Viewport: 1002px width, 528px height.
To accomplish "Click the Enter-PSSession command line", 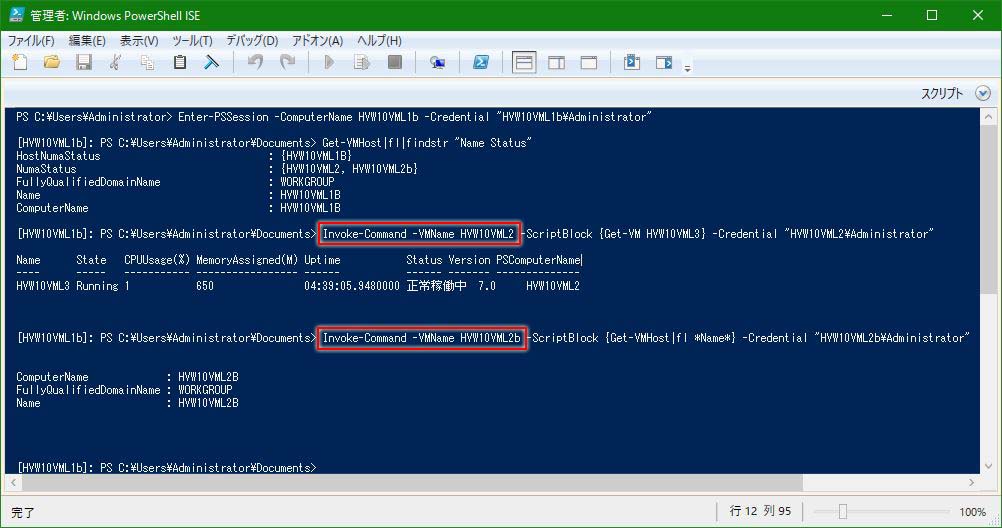I will [x=334, y=117].
